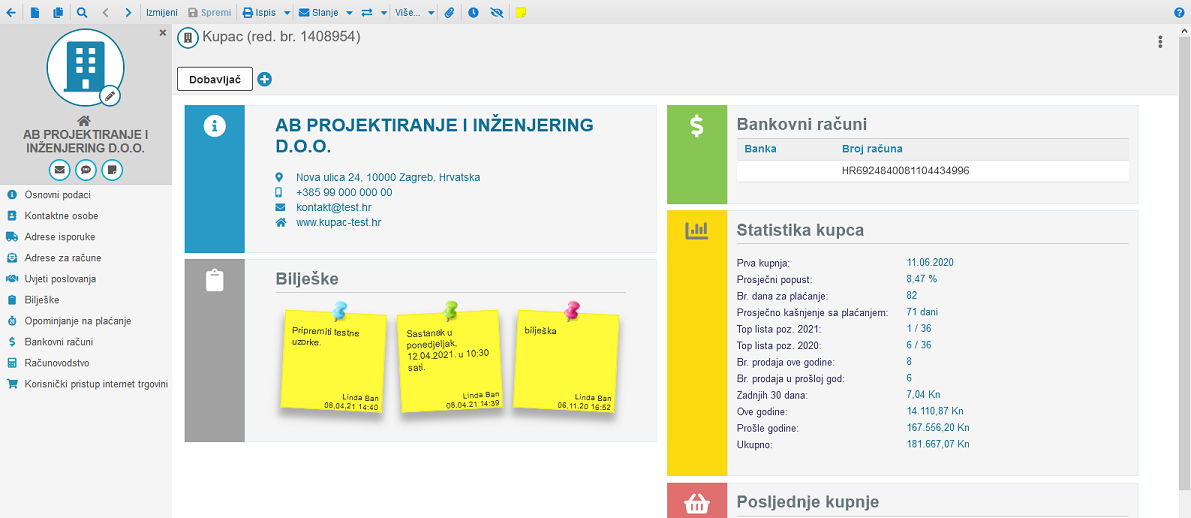This screenshot has height=518, width=1191.
Task: Open Kontaktne osobe in the sidebar
Action: [61, 216]
